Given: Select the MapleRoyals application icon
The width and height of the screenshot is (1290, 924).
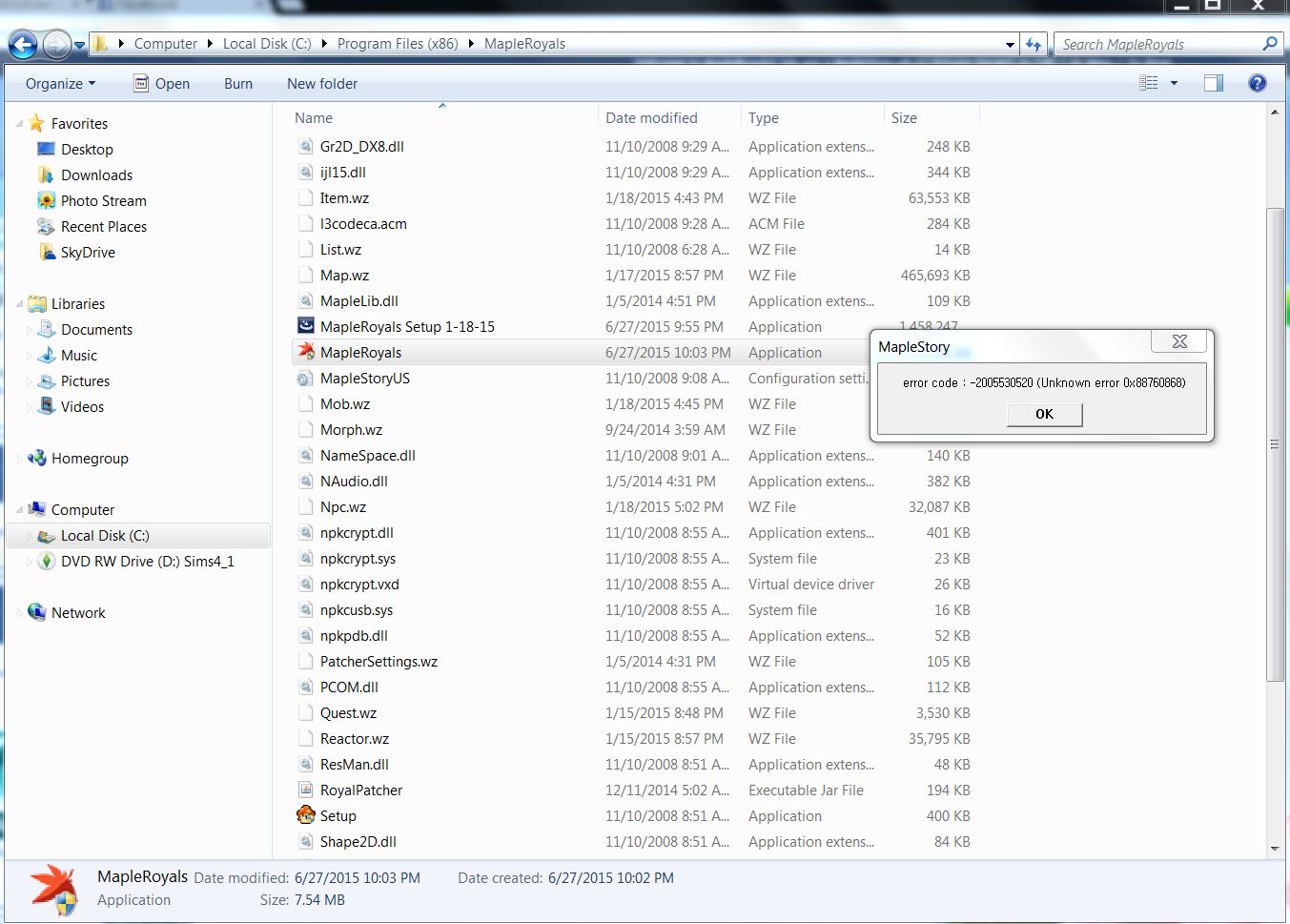Looking at the screenshot, I should [x=306, y=352].
